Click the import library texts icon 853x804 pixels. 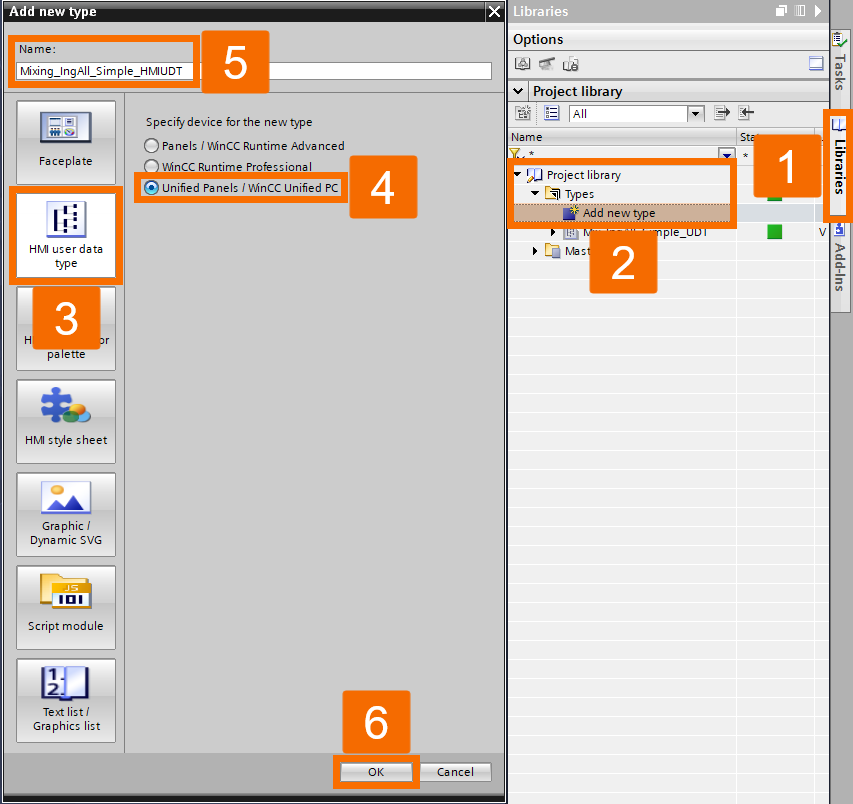tap(746, 113)
